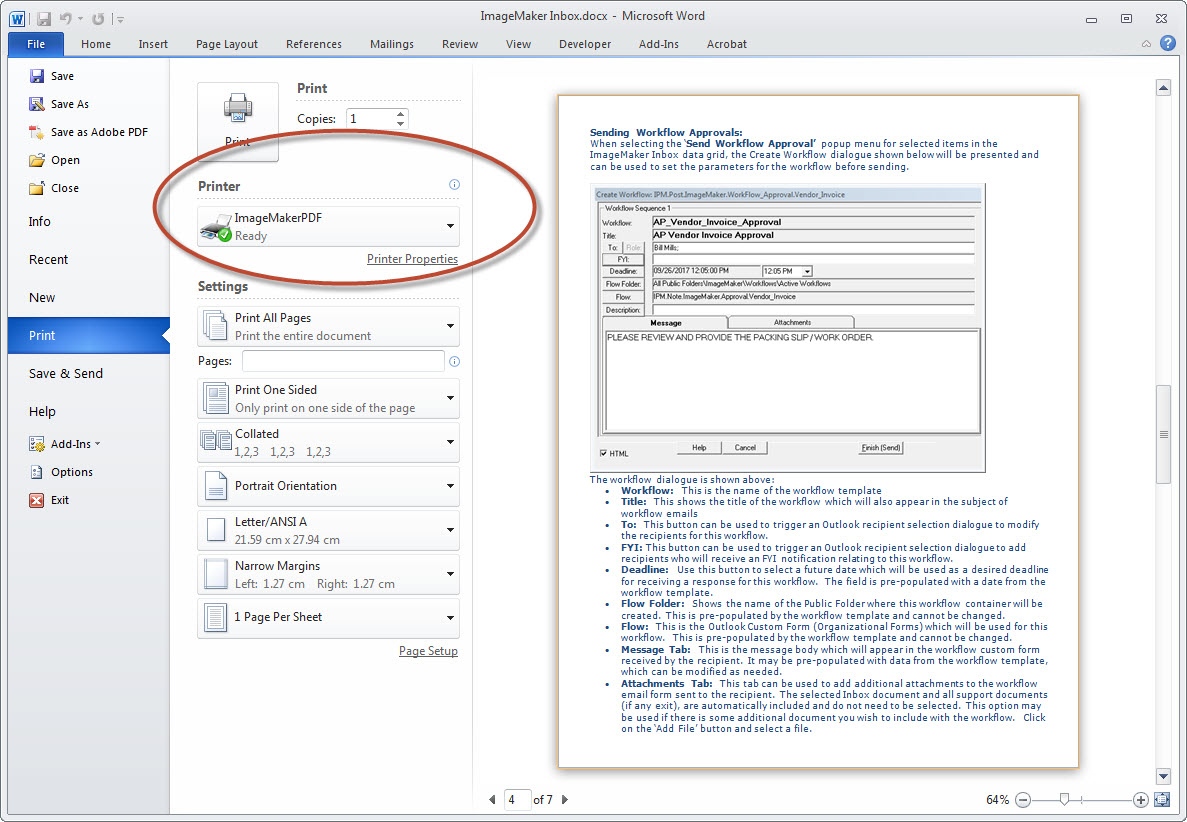1187x822 pixels.
Task: Switch to the Review tab
Action: point(460,44)
